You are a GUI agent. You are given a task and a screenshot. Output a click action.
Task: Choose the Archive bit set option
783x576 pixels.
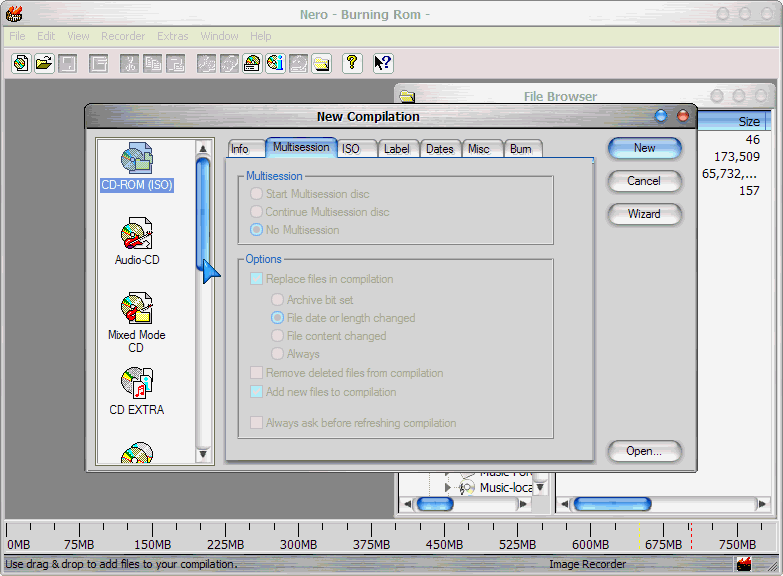[277, 300]
